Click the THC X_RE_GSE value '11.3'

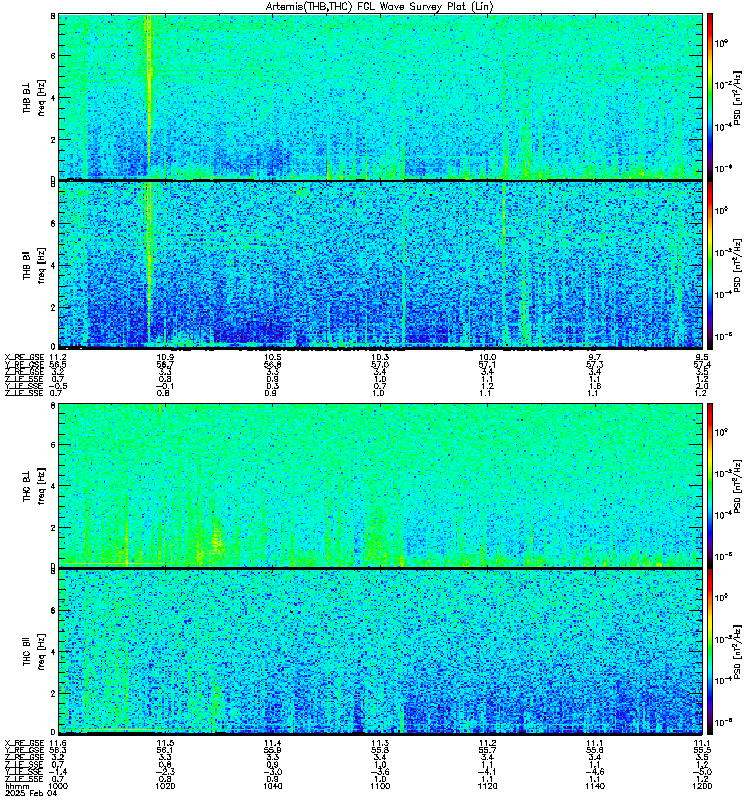(380, 743)
